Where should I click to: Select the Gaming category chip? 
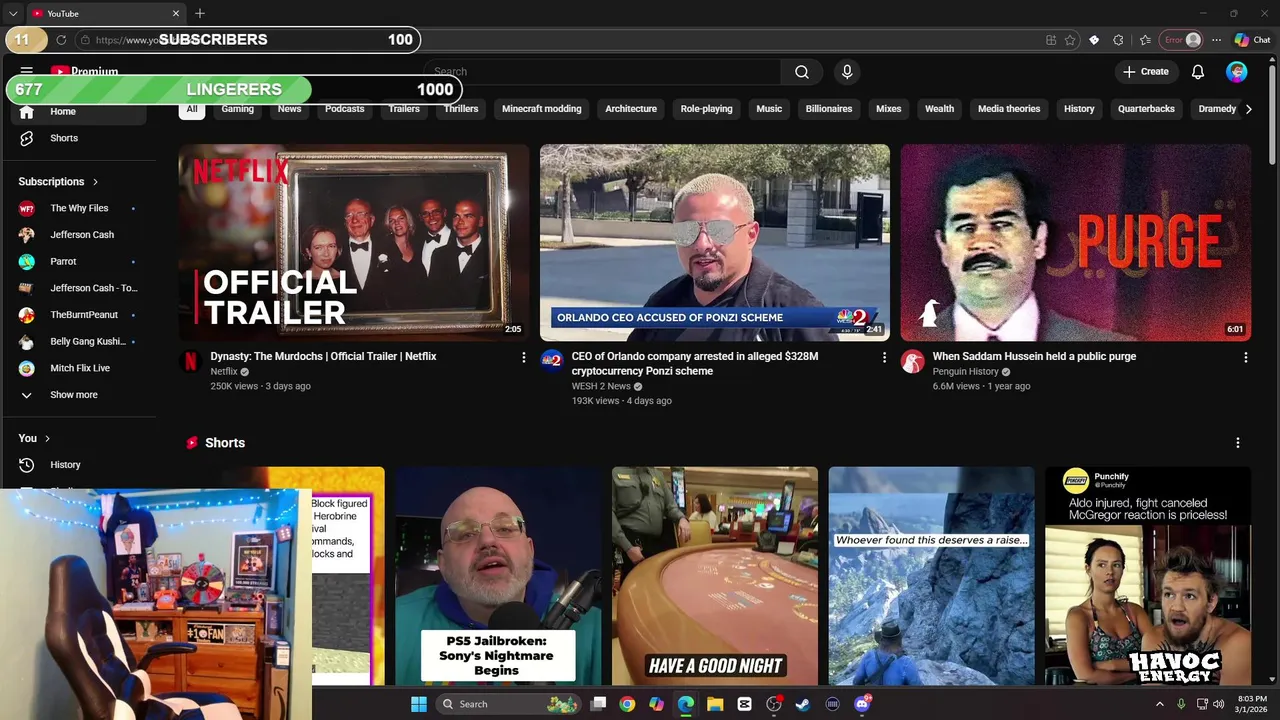(x=237, y=109)
